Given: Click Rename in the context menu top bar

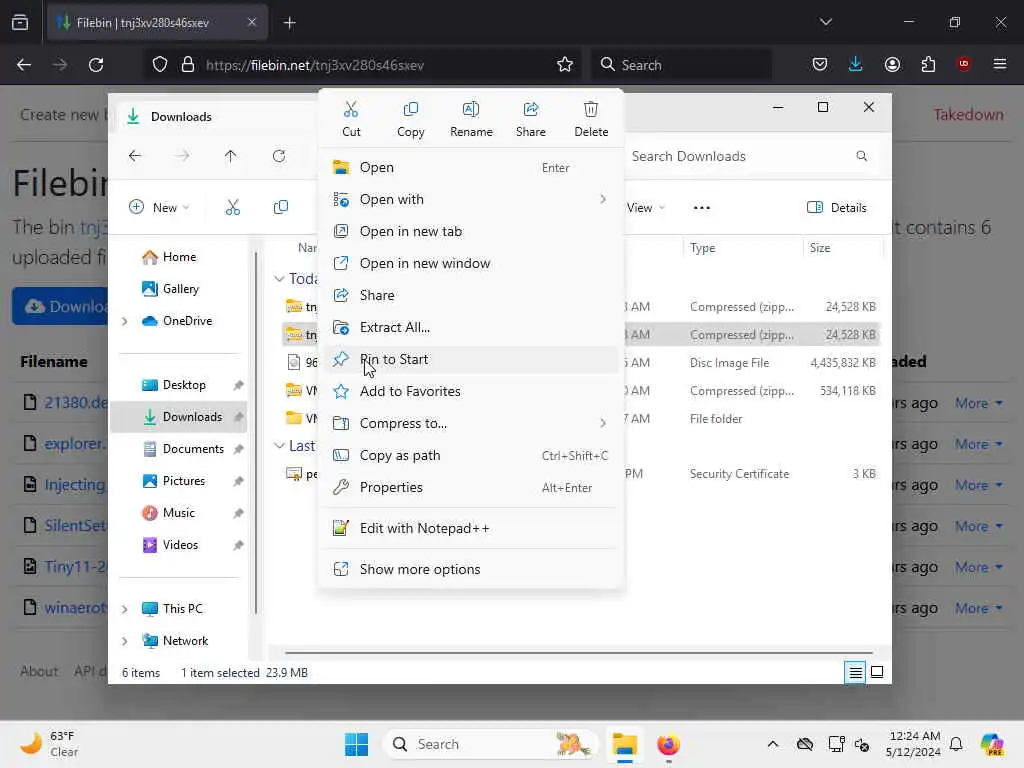Looking at the screenshot, I should (471, 119).
